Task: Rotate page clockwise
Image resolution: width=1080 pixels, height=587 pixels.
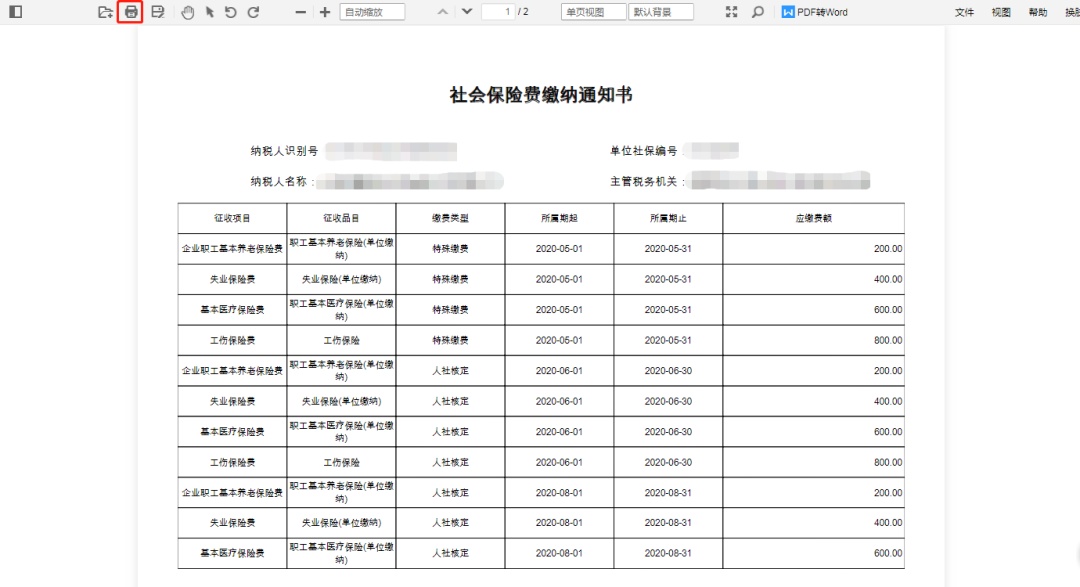Action: (x=253, y=12)
